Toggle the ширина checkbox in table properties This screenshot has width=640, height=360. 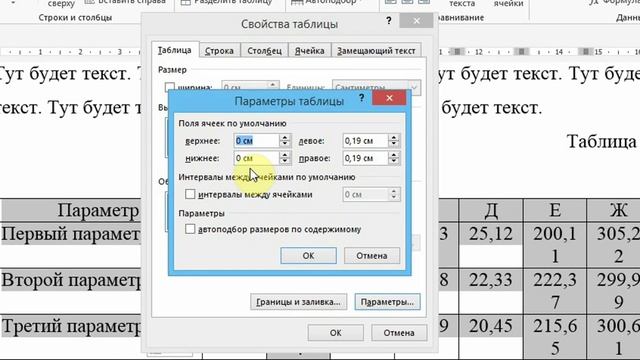point(169,87)
